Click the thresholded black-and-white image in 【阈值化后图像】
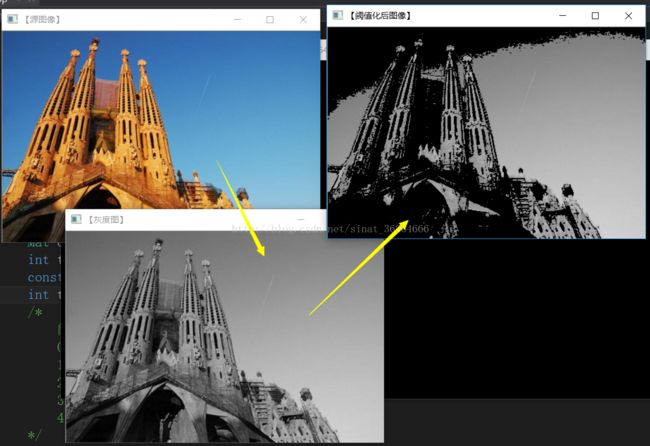The width and height of the screenshot is (650, 446). (x=486, y=133)
